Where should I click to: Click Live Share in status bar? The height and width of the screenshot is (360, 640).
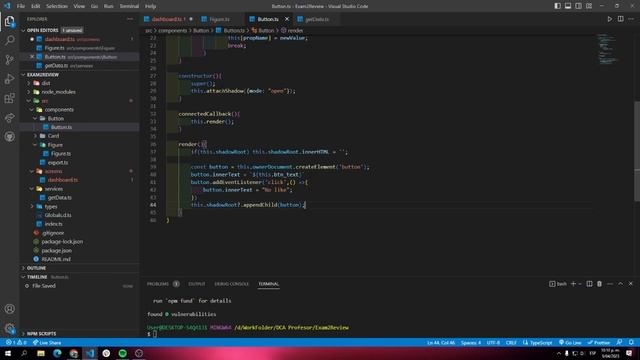click(x=47, y=342)
